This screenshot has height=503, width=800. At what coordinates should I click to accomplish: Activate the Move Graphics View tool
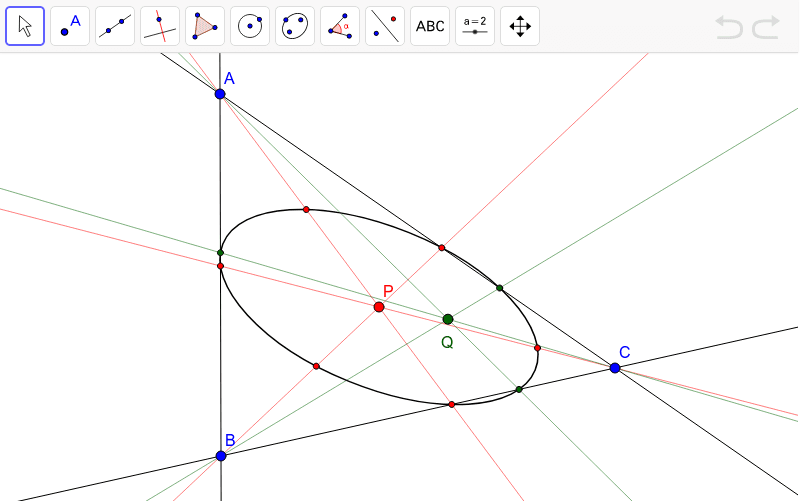tap(520, 26)
